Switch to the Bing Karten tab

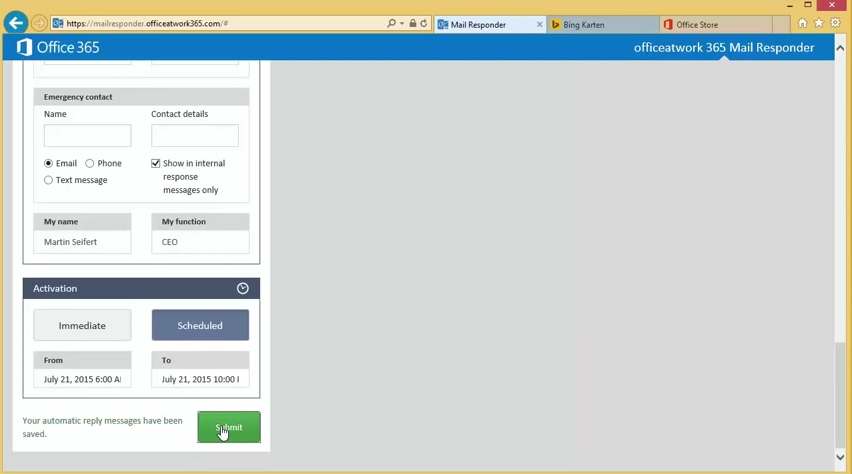pyautogui.click(x=602, y=24)
